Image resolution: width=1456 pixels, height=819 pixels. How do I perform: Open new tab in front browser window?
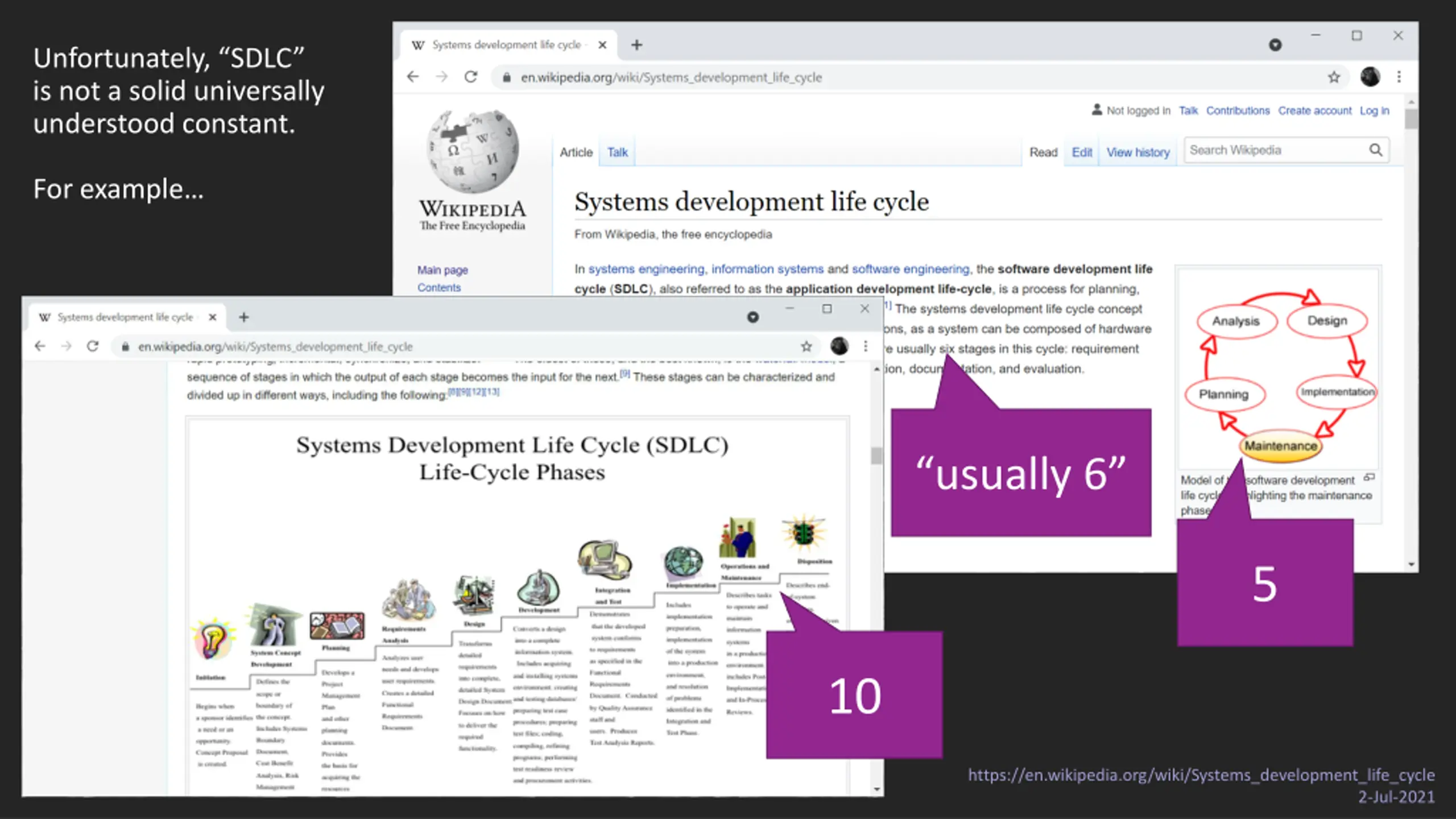pos(244,317)
